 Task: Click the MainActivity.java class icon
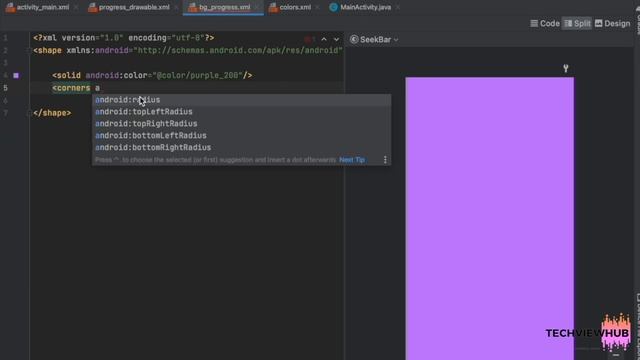333,7
